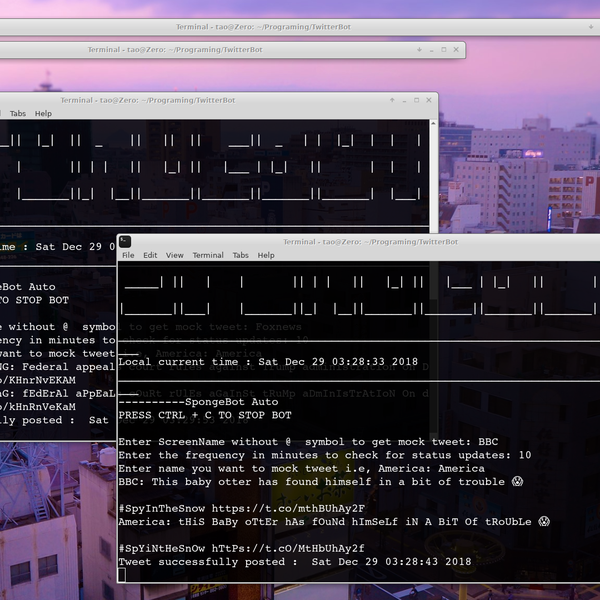Viewport: 600px width, 600px height.
Task: Open the Help menu in front terminal
Action: click(x=266, y=255)
